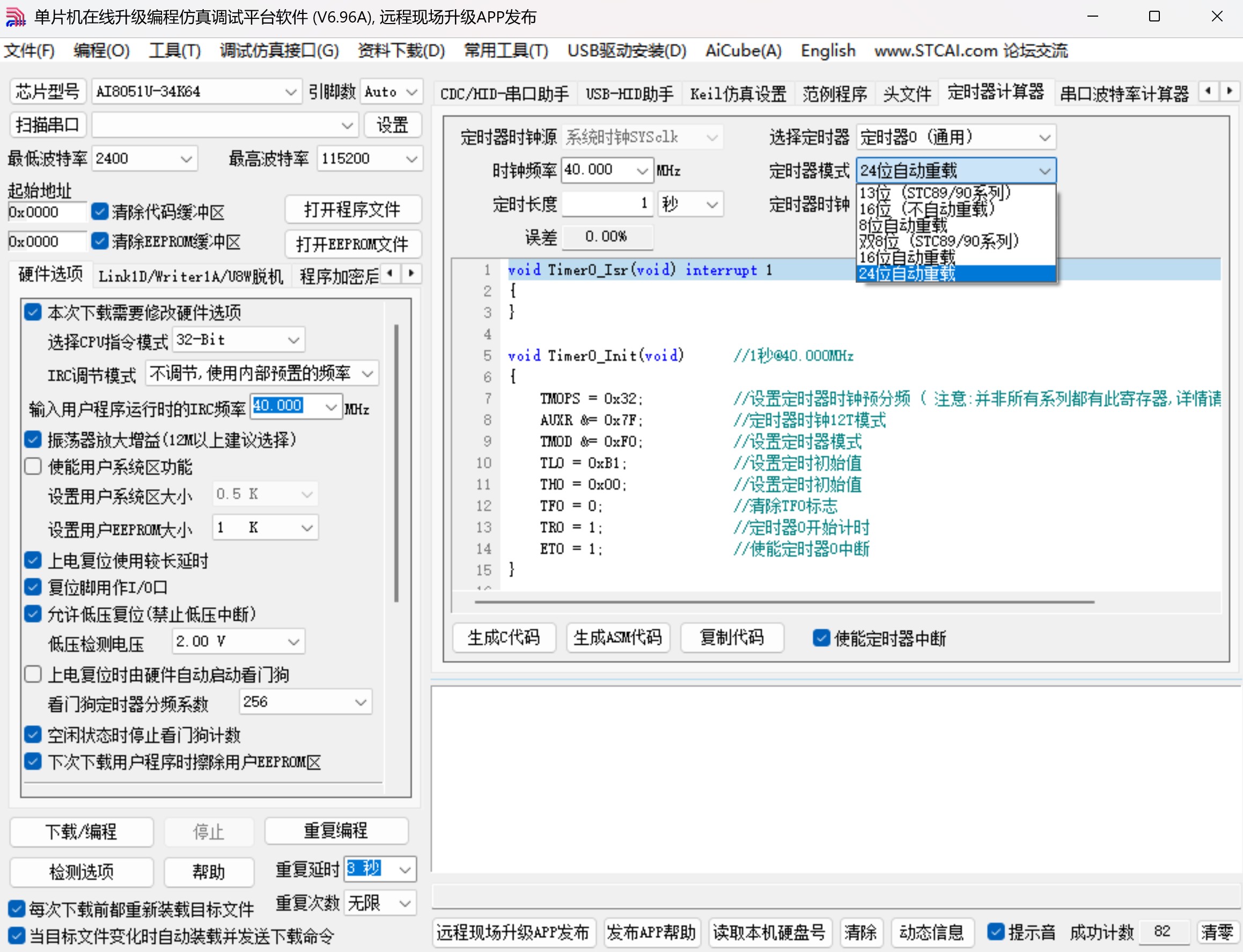
Task: Open the 工具(T) menu
Action: click(174, 50)
